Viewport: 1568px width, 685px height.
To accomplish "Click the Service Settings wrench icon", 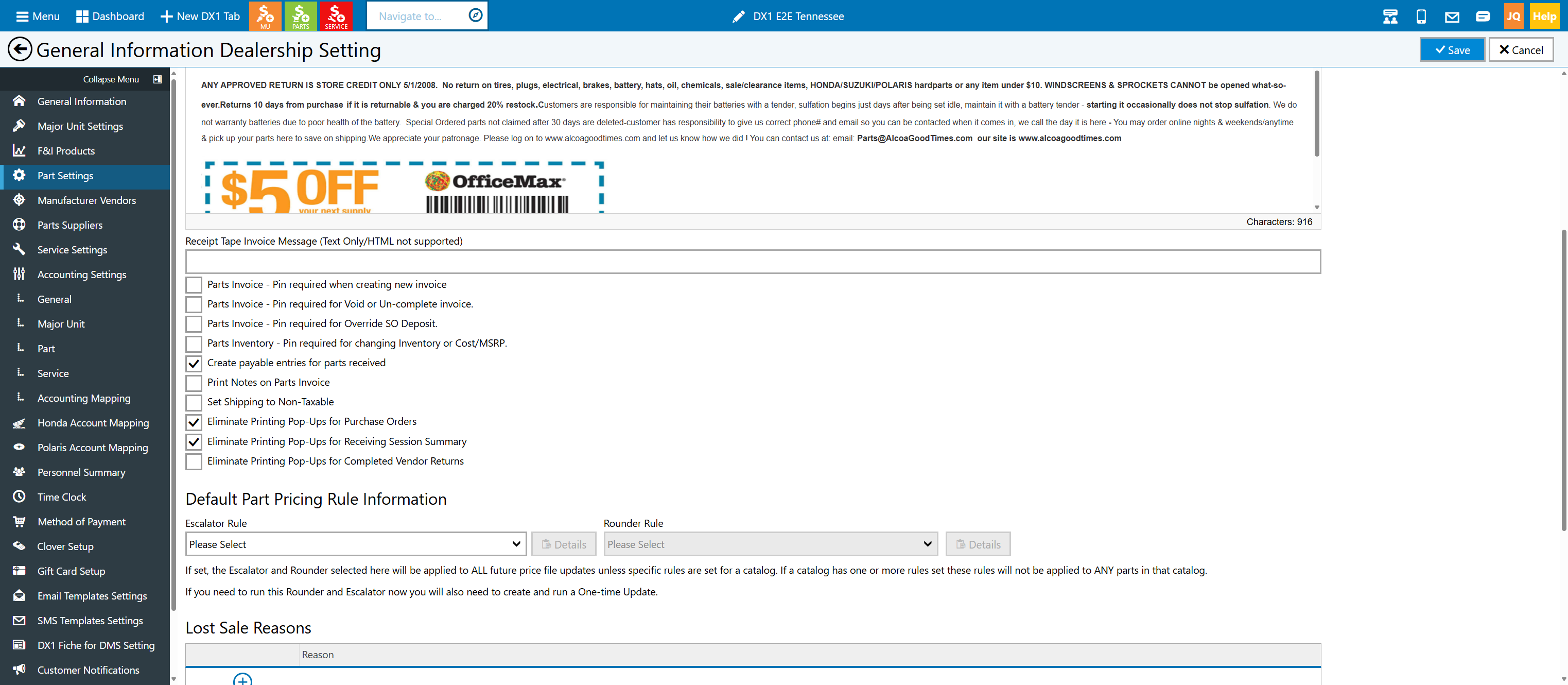I will [x=20, y=250].
